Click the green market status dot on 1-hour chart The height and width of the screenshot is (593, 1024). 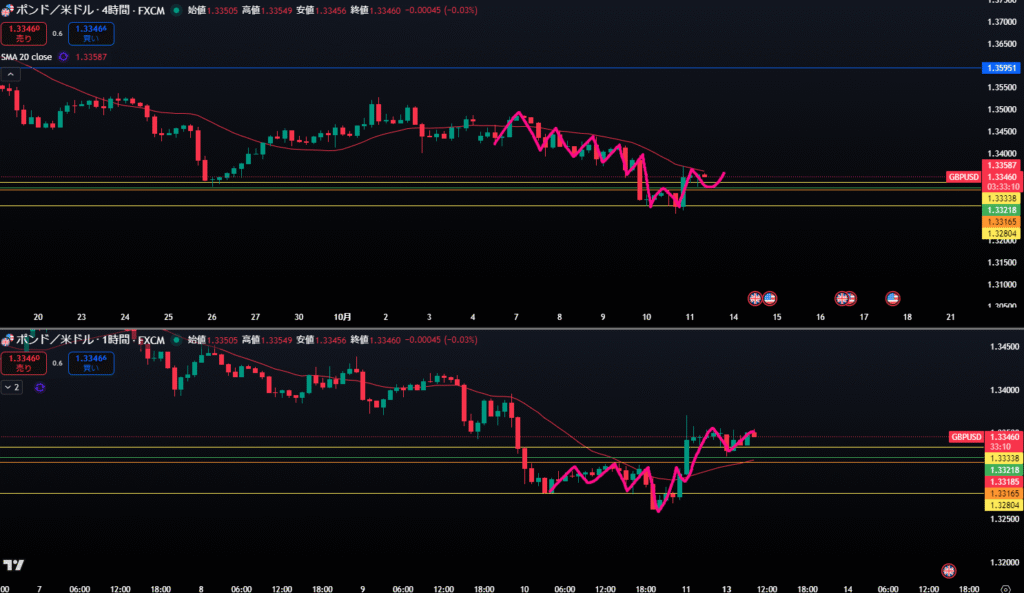click(x=177, y=340)
